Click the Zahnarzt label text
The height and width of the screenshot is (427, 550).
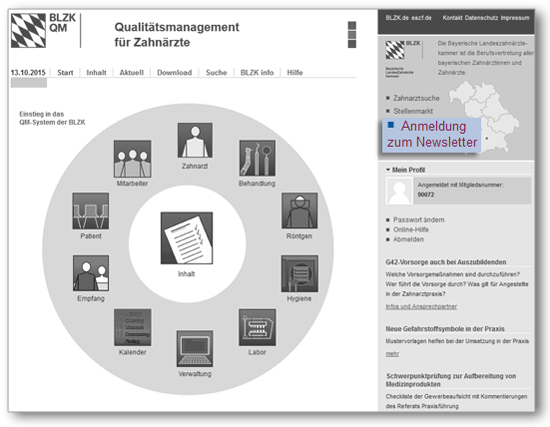[x=195, y=166]
